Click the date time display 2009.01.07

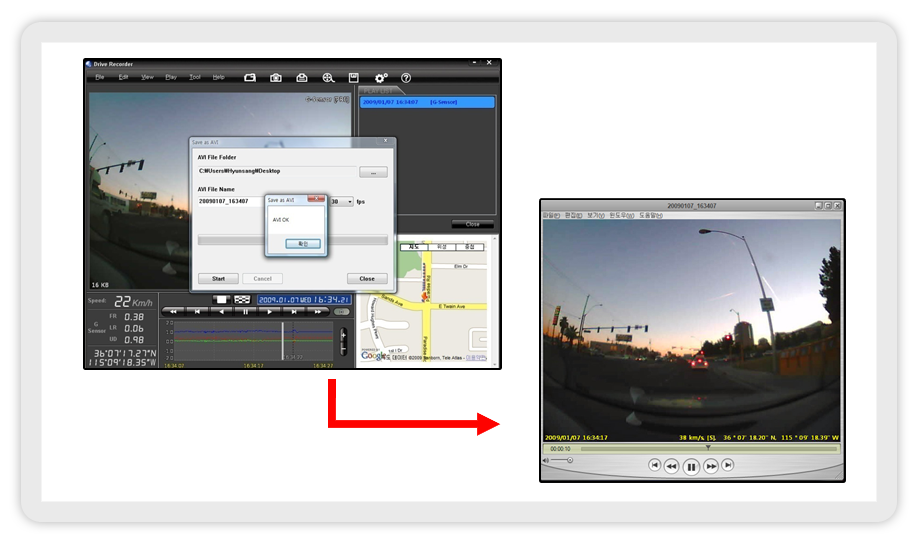[x=304, y=300]
